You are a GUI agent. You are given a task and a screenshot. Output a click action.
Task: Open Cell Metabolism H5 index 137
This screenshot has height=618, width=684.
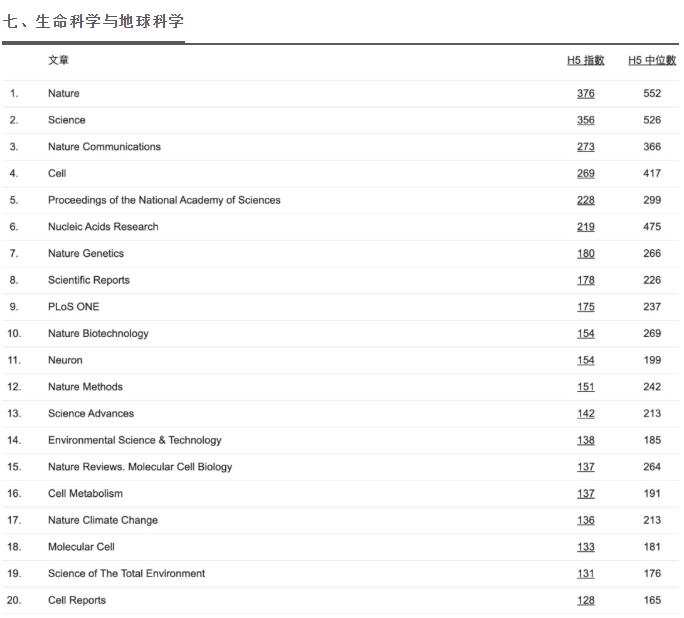[x=585, y=493]
